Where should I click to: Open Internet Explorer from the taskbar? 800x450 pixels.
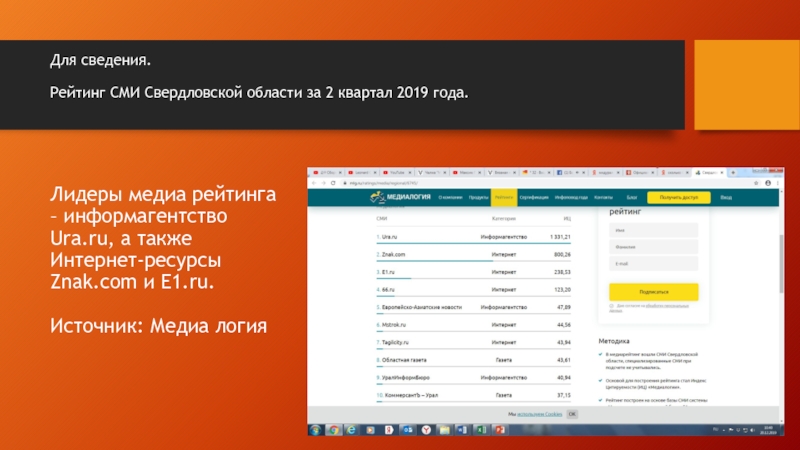(x=349, y=430)
